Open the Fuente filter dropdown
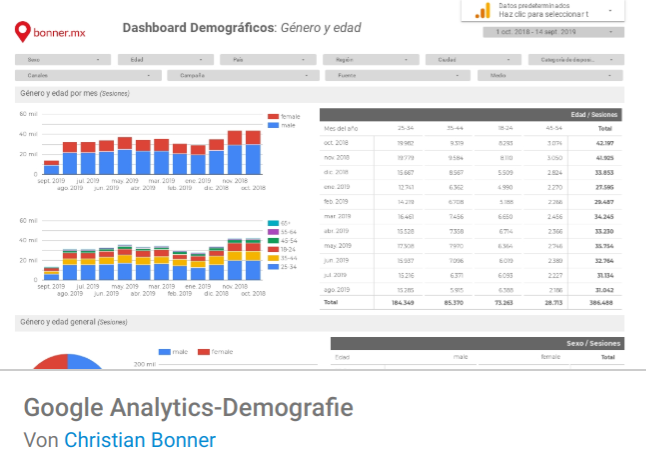 [x=398, y=75]
